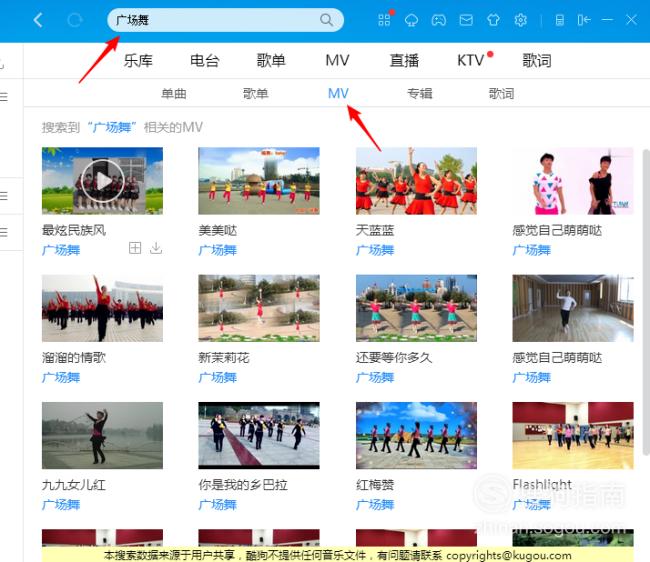Open the 红梅赞 video thumbnail
Image resolution: width=650 pixels, height=562 pixels.
point(416,435)
